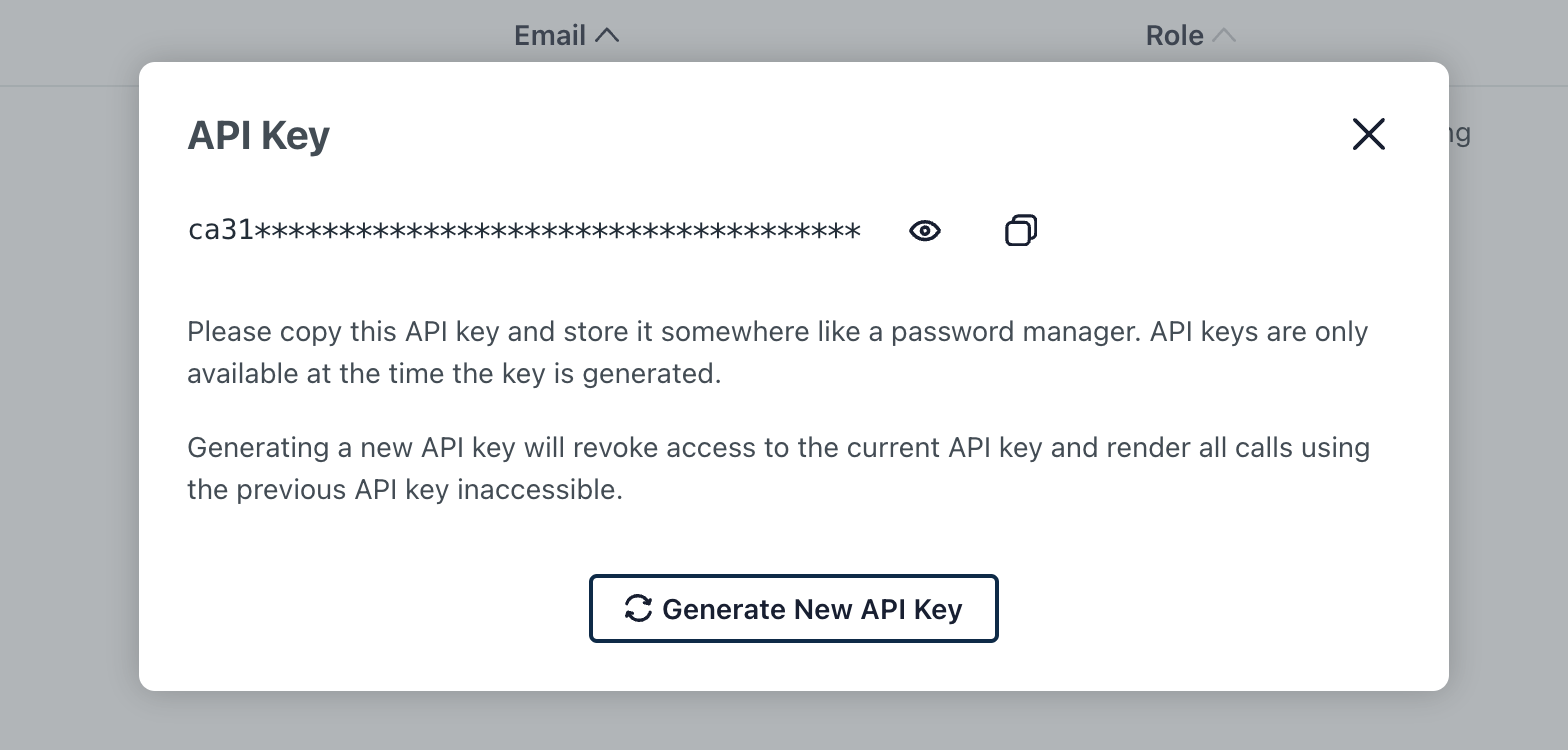This screenshot has width=1568, height=750.
Task: Click the Generate New API Key button
Action: click(x=793, y=608)
